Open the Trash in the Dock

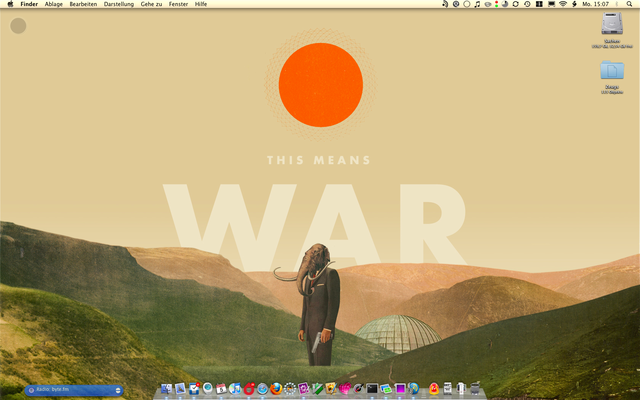pos(475,389)
